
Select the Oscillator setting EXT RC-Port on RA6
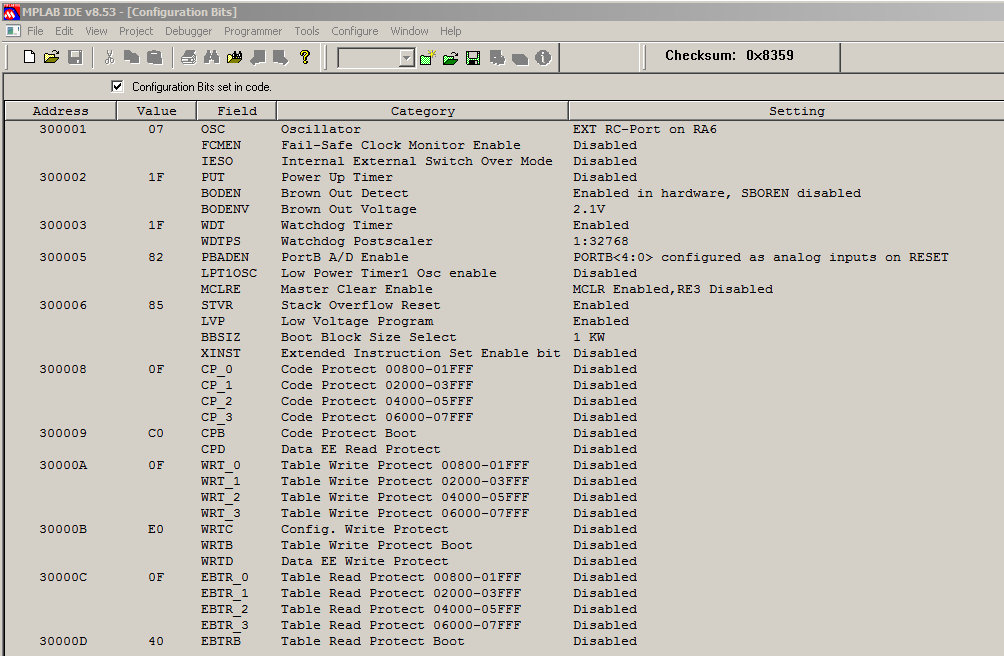(644, 129)
